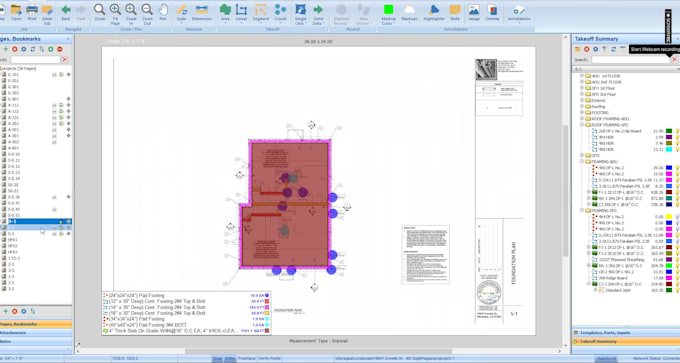Viewport: 680px width, 363px height.
Task: Open a job with the Open button
Action: (x=16, y=12)
